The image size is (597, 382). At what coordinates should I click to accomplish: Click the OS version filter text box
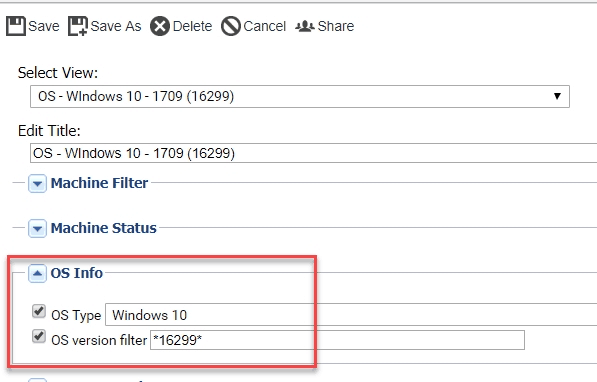pyautogui.click(x=337, y=340)
